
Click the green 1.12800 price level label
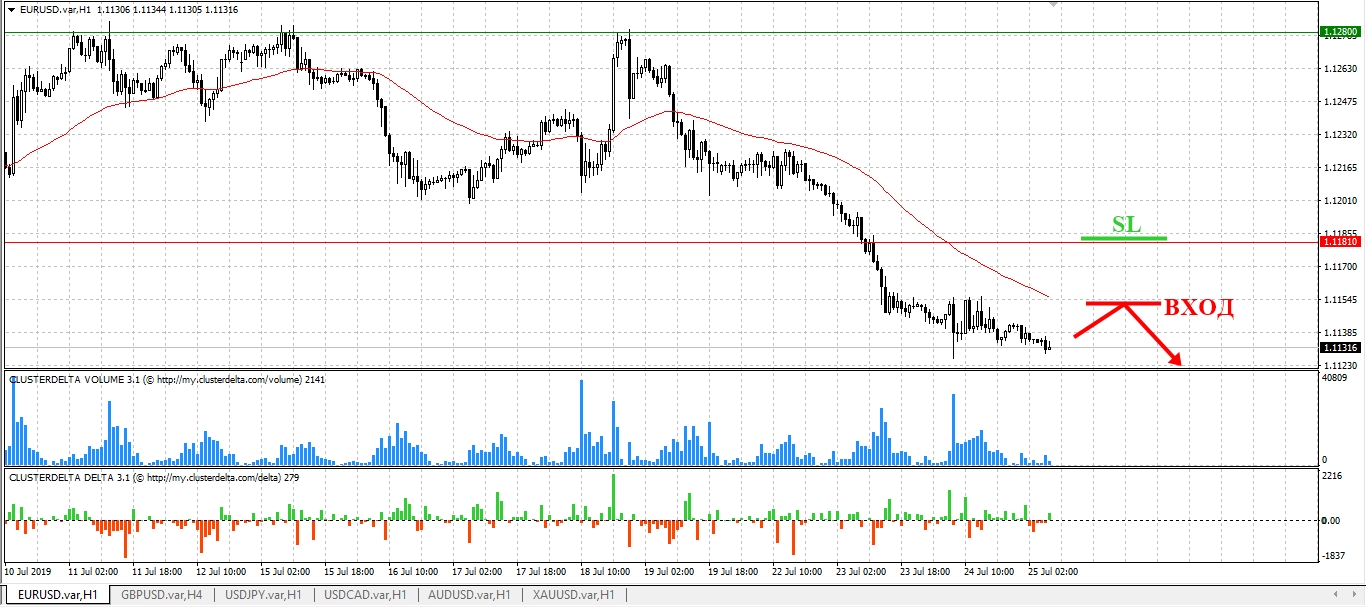click(x=1340, y=33)
